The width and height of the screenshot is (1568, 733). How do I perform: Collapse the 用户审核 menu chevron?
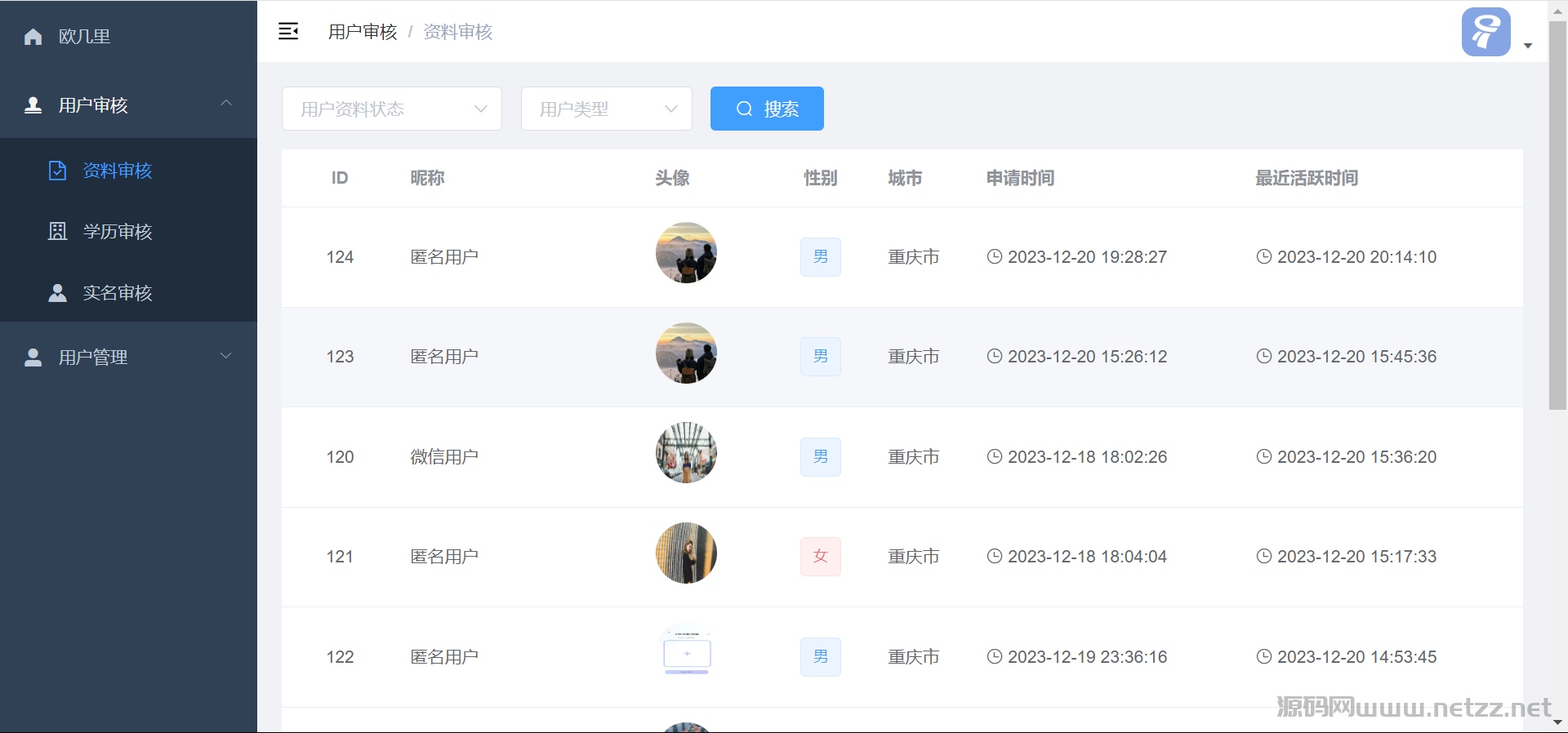point(226,104)
